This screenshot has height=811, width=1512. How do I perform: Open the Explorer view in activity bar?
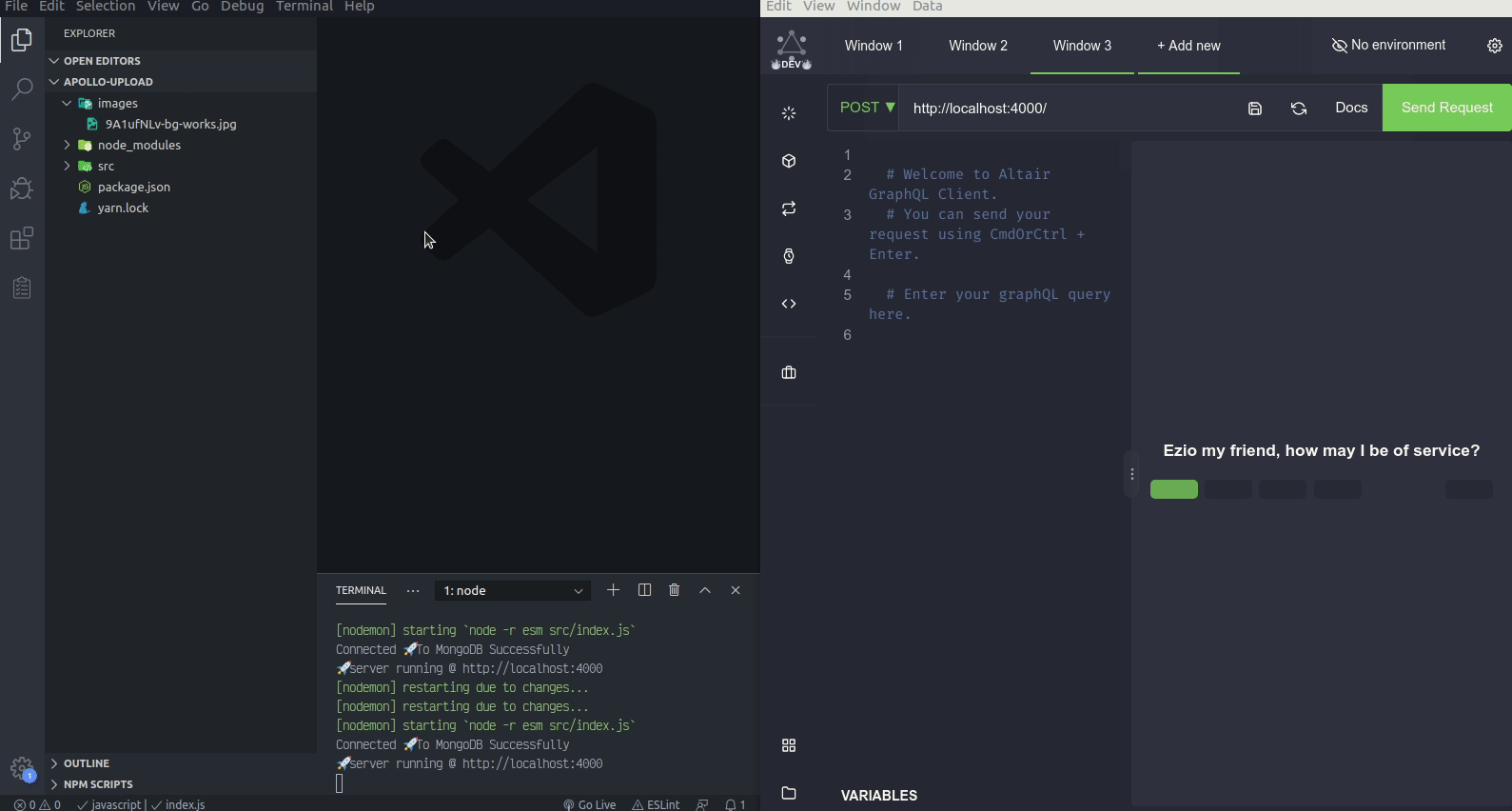[21, 40]
